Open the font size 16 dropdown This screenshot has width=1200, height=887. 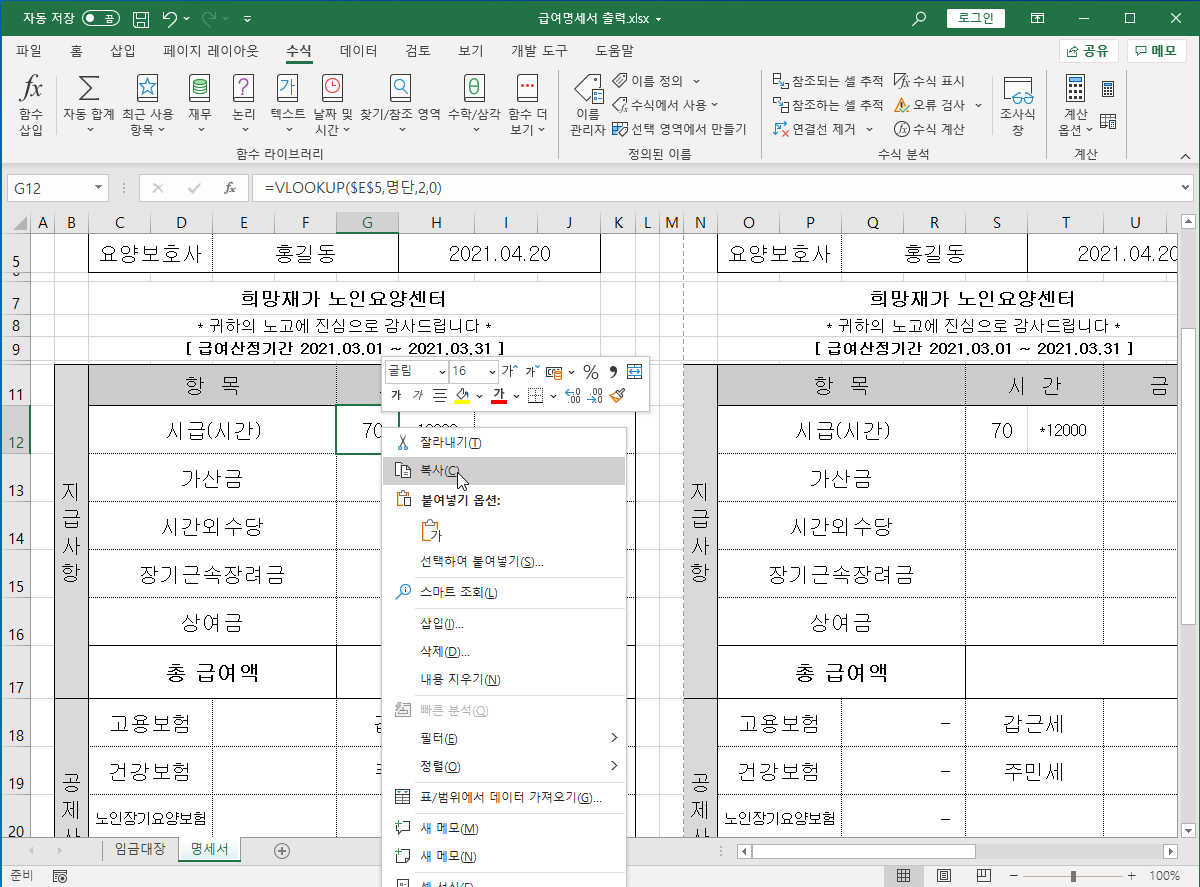tap(492, 372)
